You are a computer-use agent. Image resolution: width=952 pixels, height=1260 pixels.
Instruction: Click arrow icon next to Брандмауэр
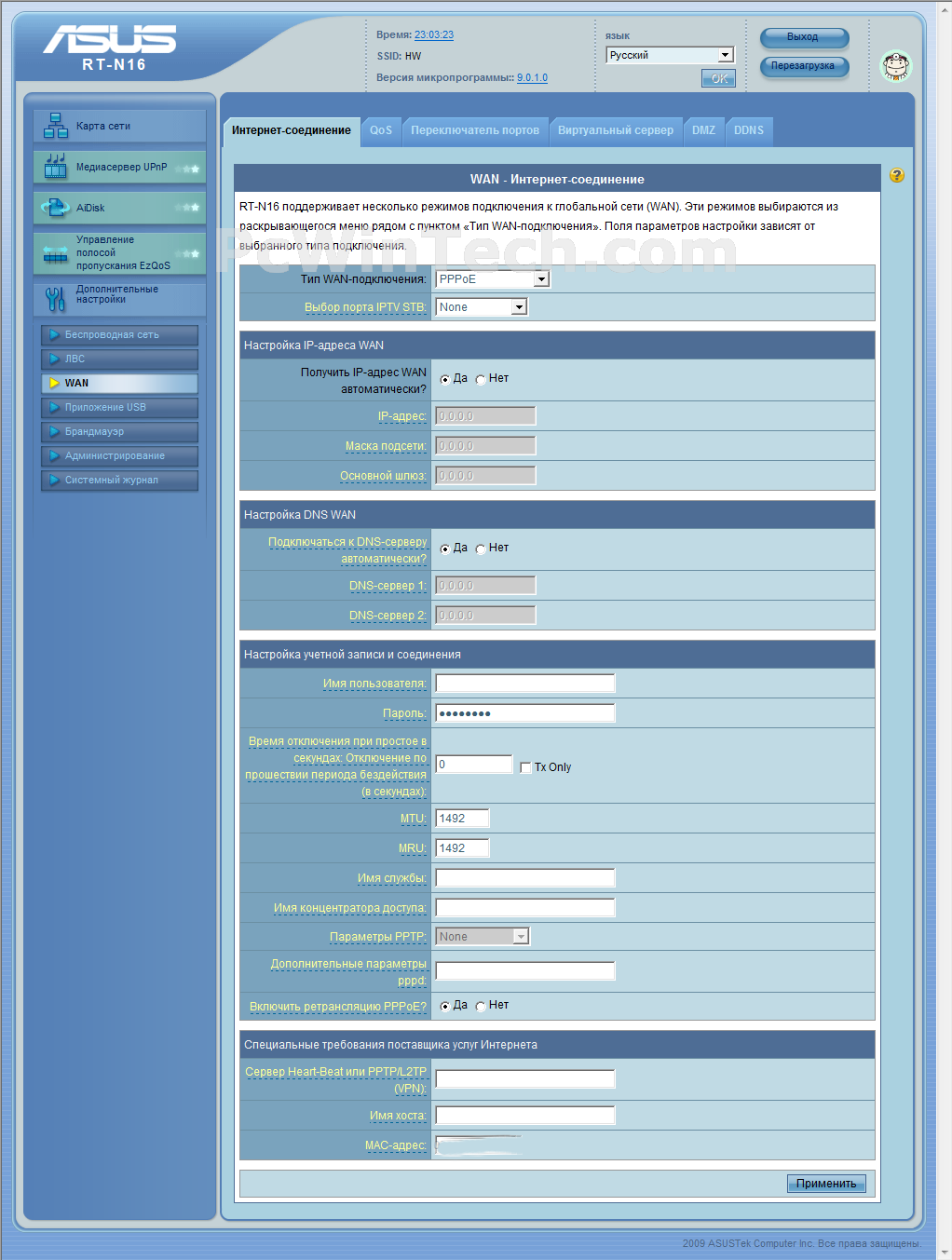point(55,431)
